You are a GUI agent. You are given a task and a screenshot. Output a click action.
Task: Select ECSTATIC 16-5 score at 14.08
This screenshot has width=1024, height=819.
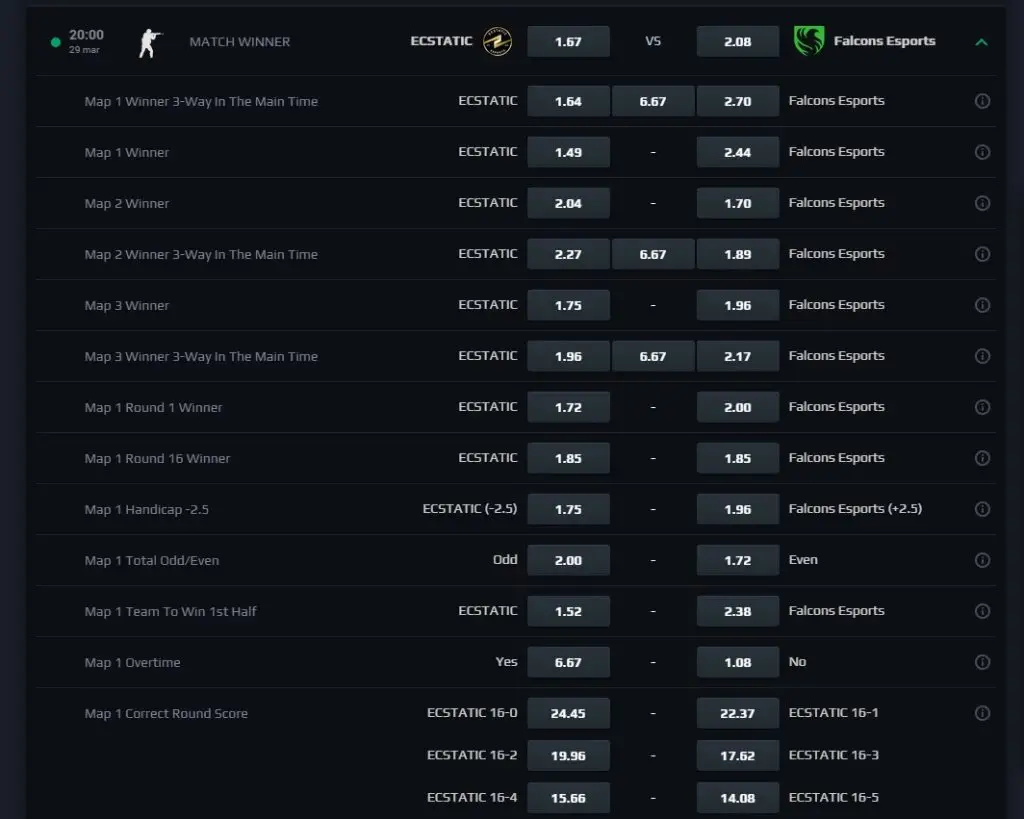(737, 797)
